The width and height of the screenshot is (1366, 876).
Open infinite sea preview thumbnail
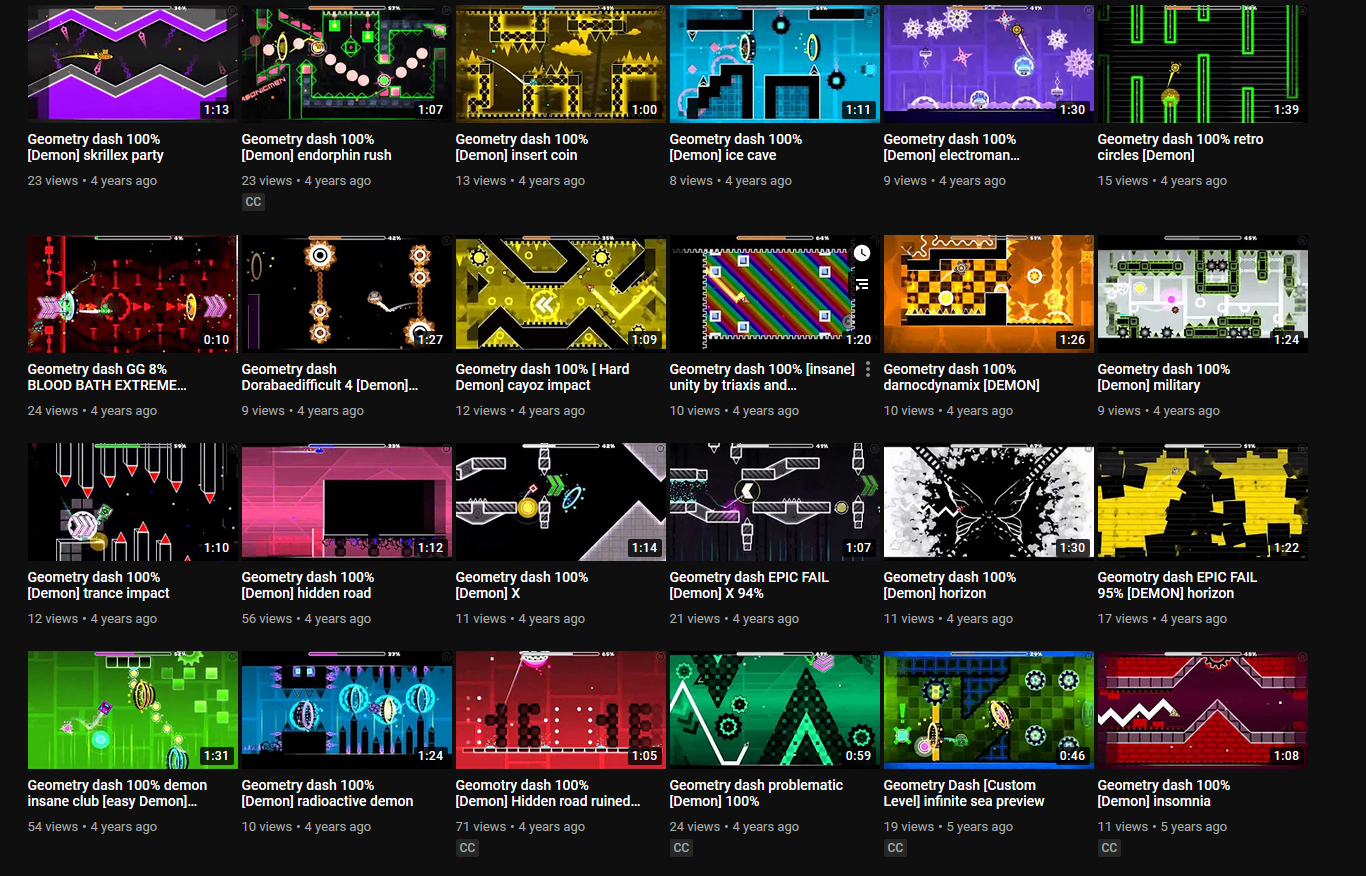click(x=989, y=709)
